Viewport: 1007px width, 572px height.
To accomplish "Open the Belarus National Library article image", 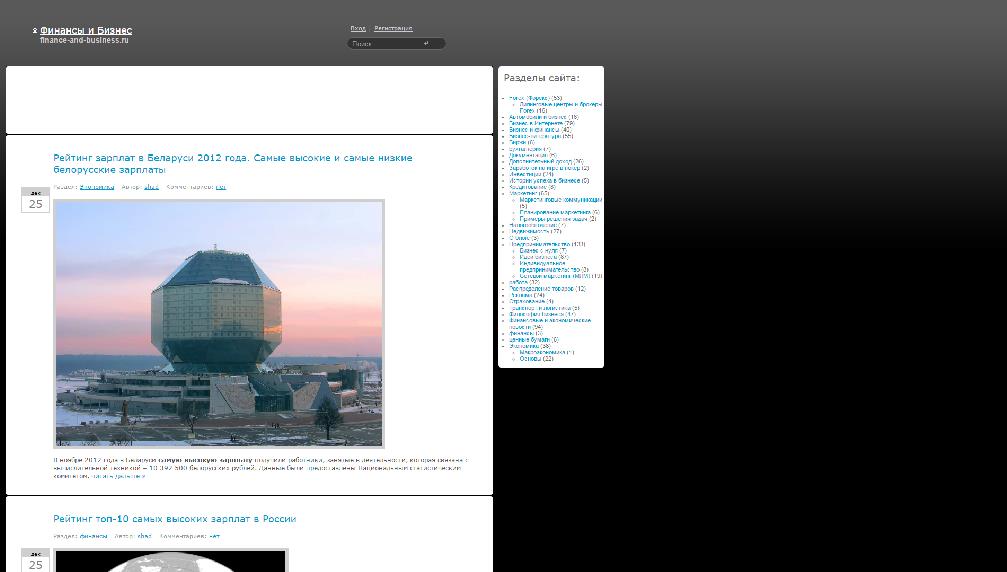I will [x=219, y=324].
